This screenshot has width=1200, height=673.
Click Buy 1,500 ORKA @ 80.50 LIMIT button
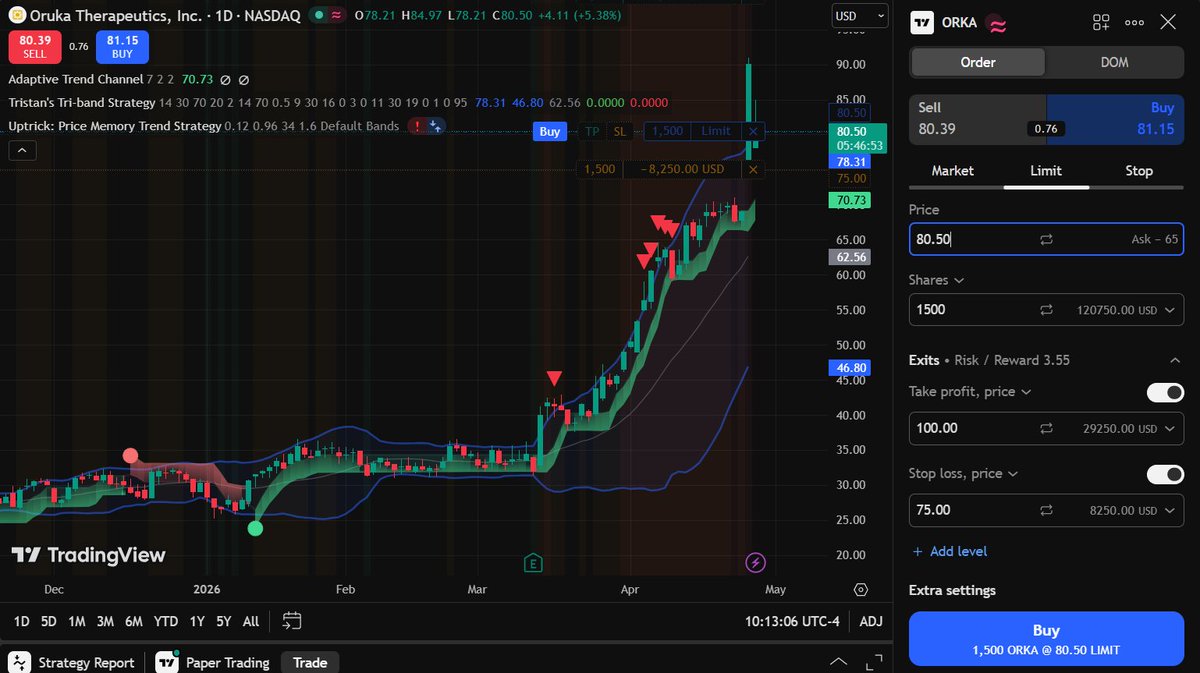pos(1046,639)
